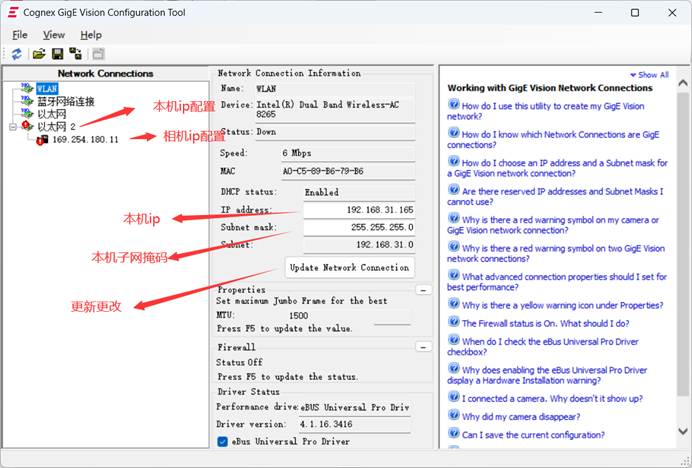
Task: Click help icon for 'red warning symbol on my camera'
Action: click(454, 218)
